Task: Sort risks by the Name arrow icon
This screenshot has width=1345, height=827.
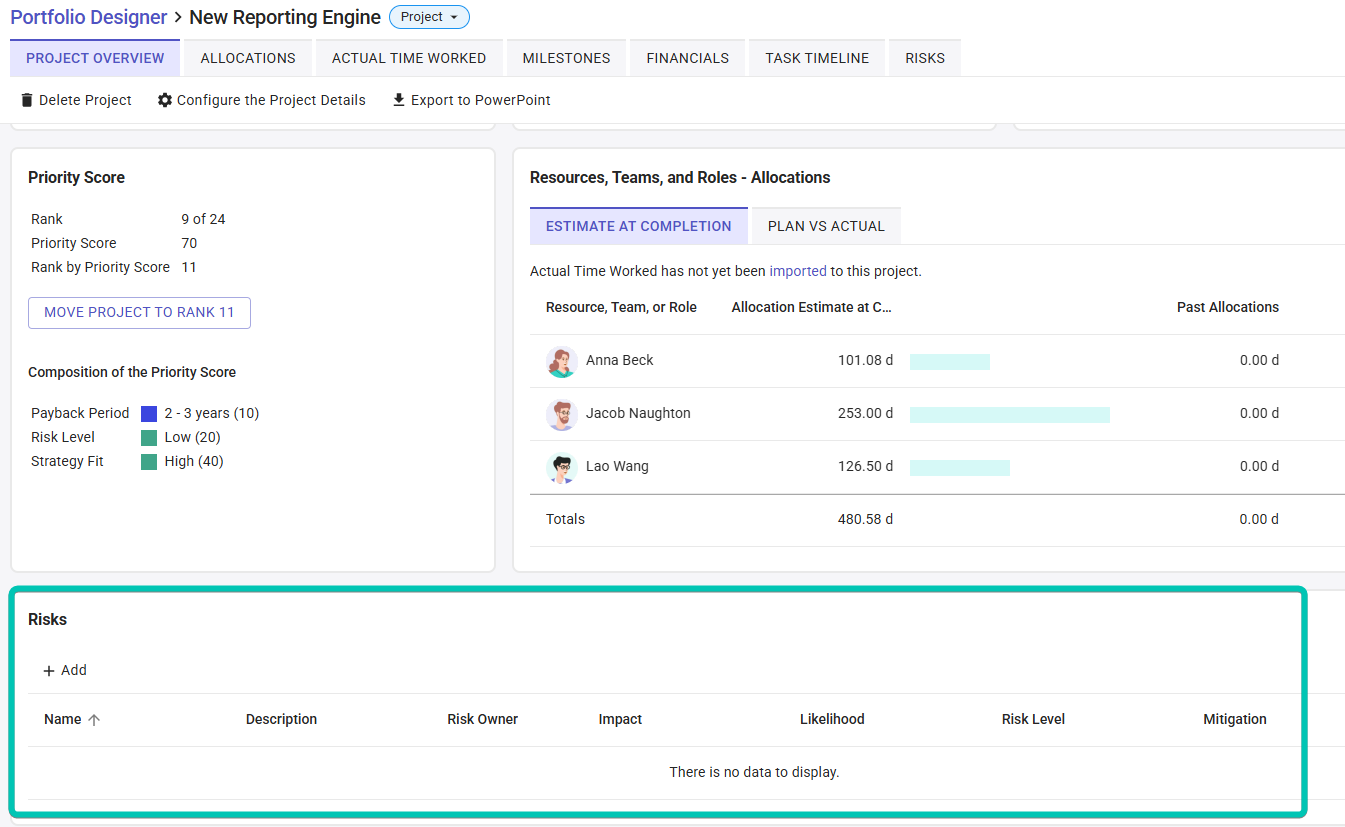Action: tap(94, 720)
